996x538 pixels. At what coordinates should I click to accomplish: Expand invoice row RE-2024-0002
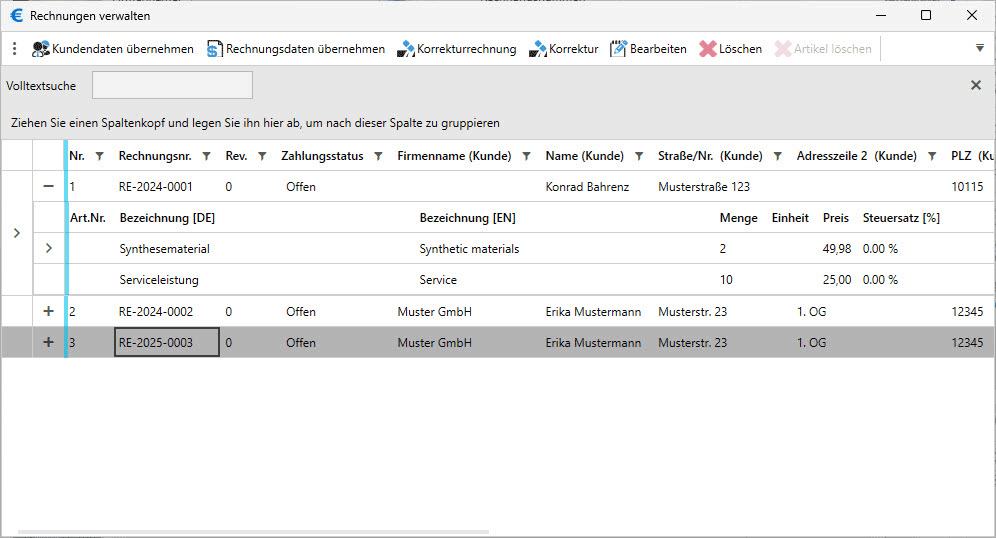coord(48,311)
